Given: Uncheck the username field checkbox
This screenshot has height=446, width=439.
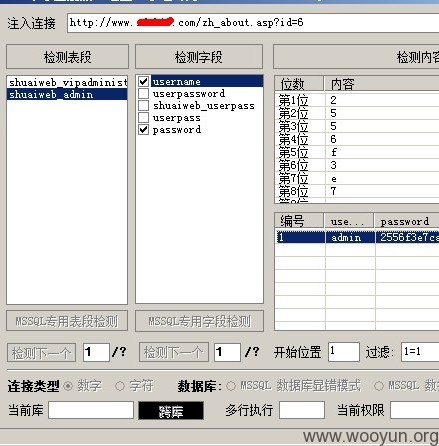Looking at the screenshot, I should (x=143, y=81).
